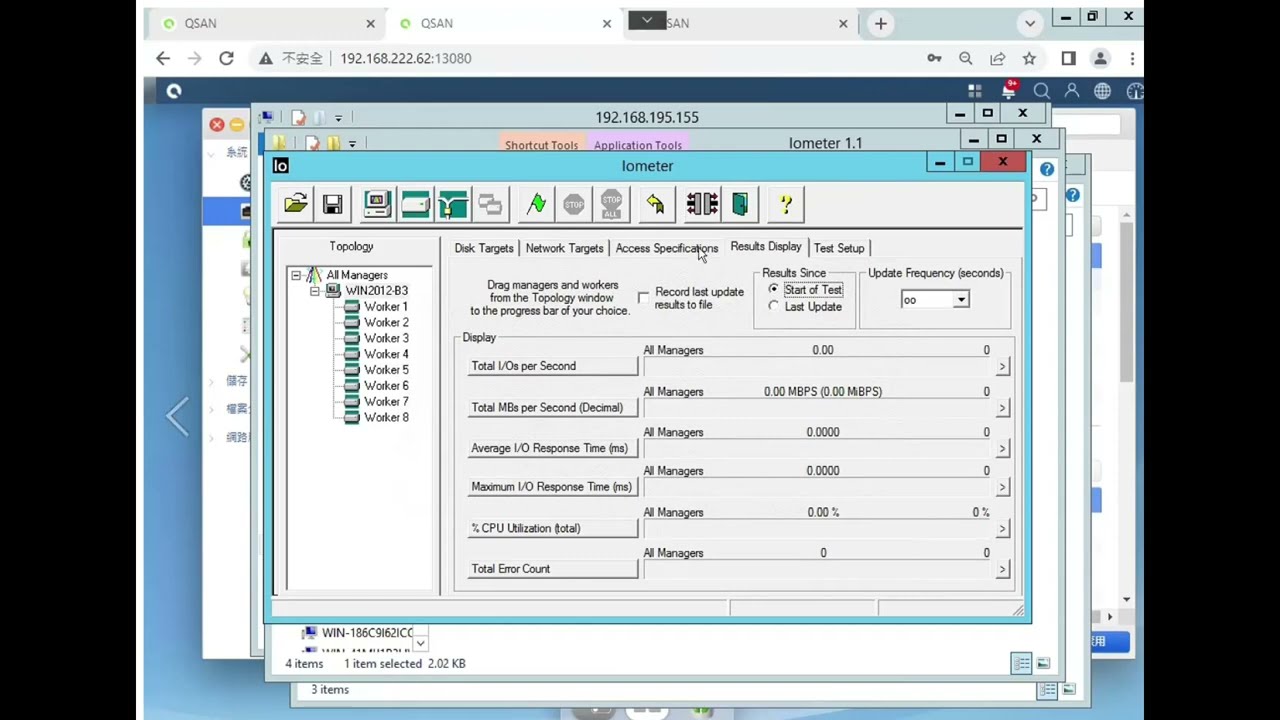Open QSAN language globe icon

pos(1102,91)
